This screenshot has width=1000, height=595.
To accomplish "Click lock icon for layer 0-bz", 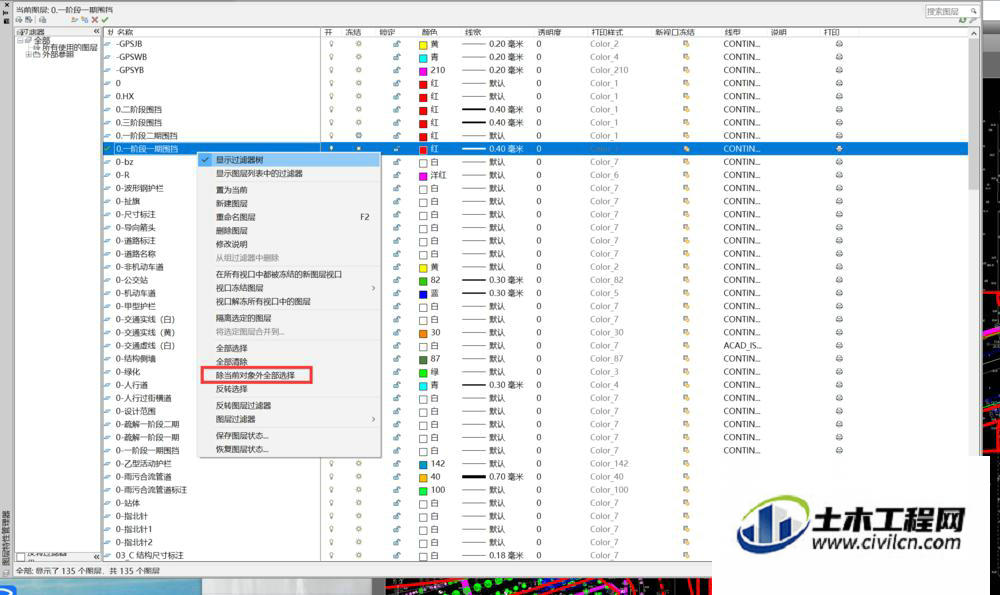I will tap(397, 162).
